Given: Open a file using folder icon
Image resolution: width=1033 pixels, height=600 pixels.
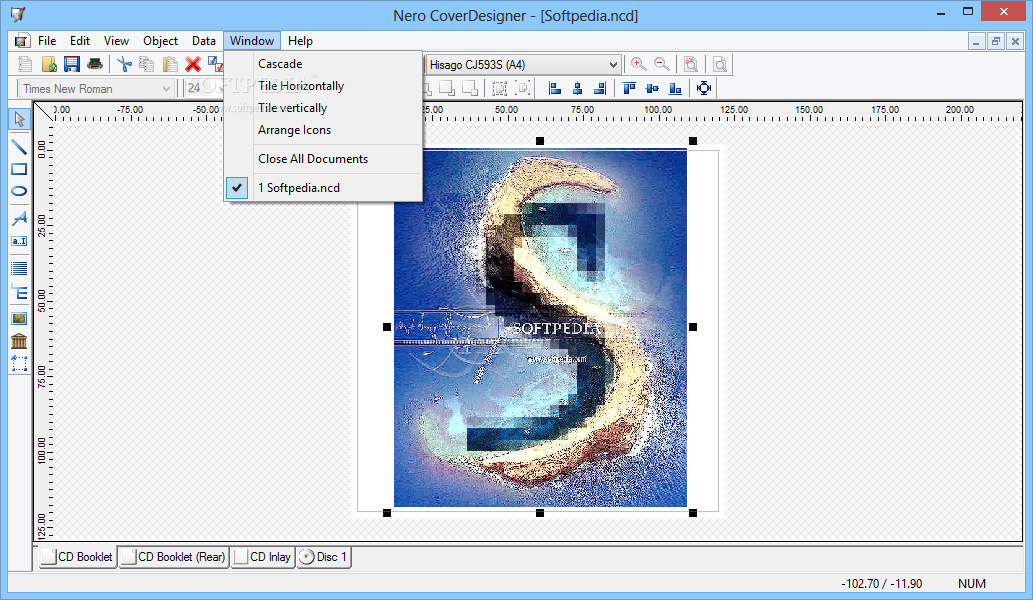Looking at the screenshot, I should point(49,64).
